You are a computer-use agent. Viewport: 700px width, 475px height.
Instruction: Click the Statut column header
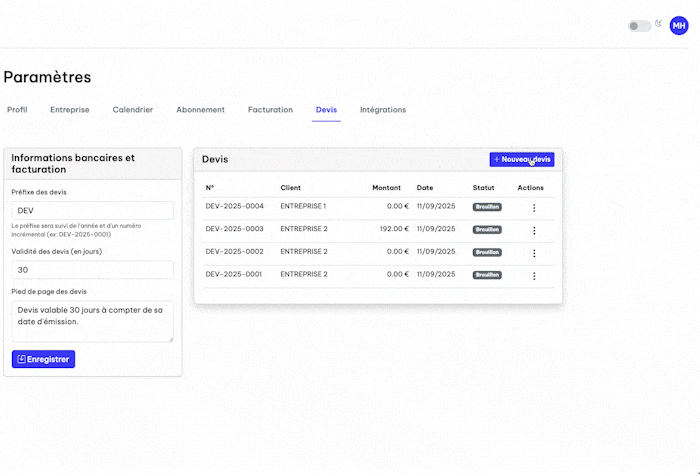[x=484, y=188]
